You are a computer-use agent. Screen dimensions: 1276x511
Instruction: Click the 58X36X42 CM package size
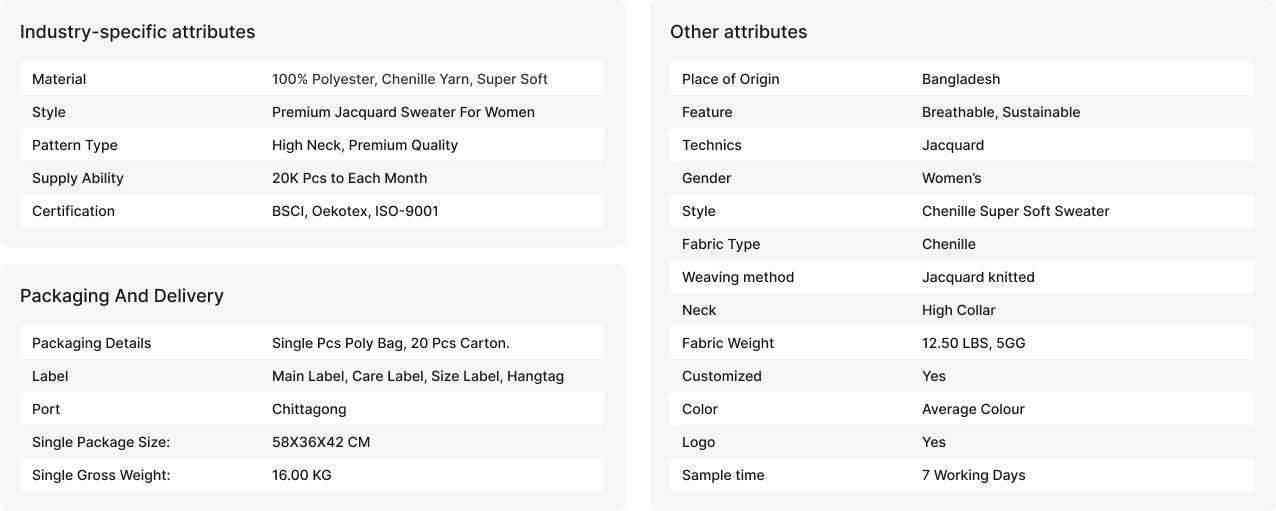(321, 442)
